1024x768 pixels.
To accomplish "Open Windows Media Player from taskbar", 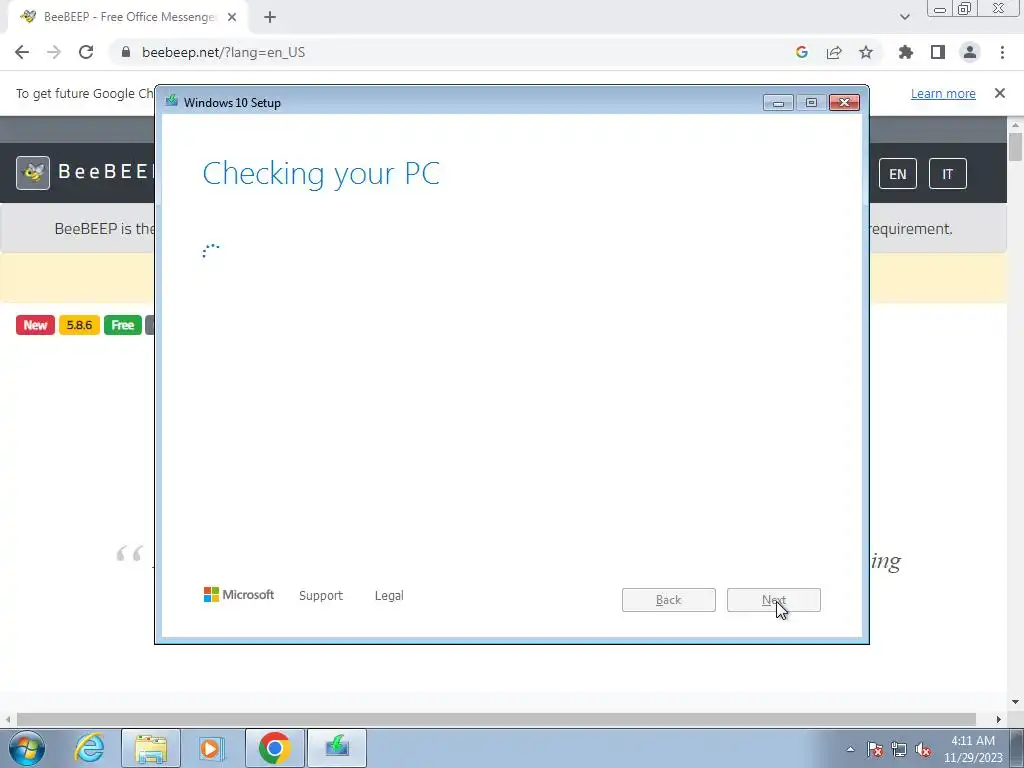I will click(212, 748).
